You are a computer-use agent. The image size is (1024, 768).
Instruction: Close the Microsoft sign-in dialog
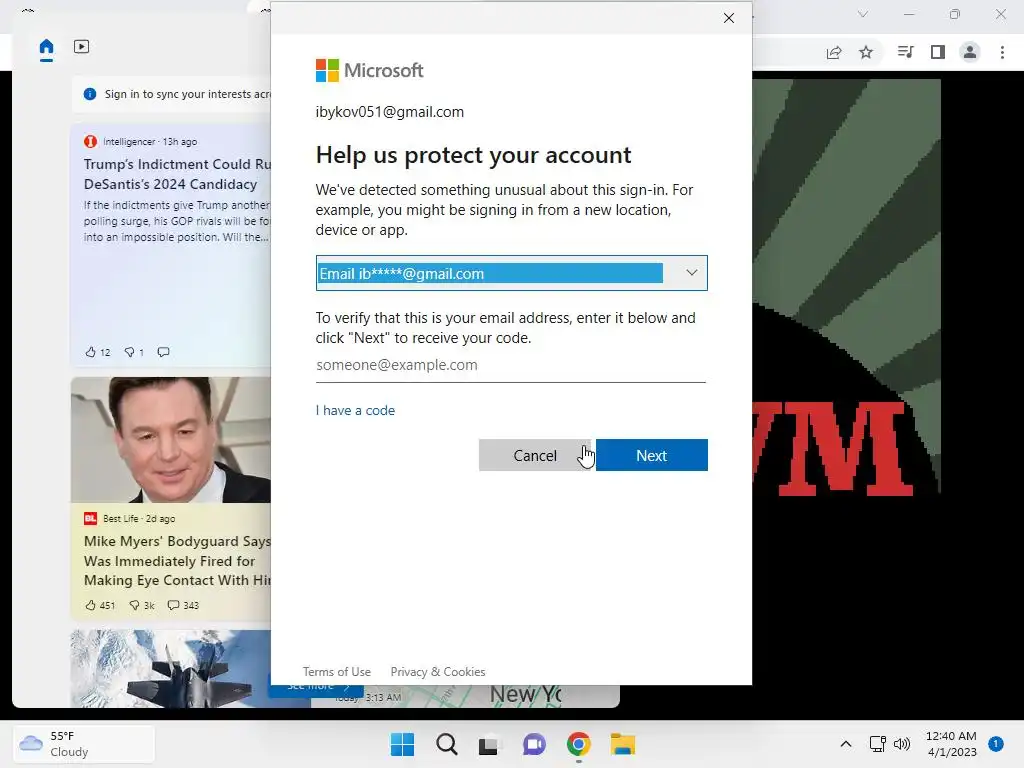tap(729, 18)
